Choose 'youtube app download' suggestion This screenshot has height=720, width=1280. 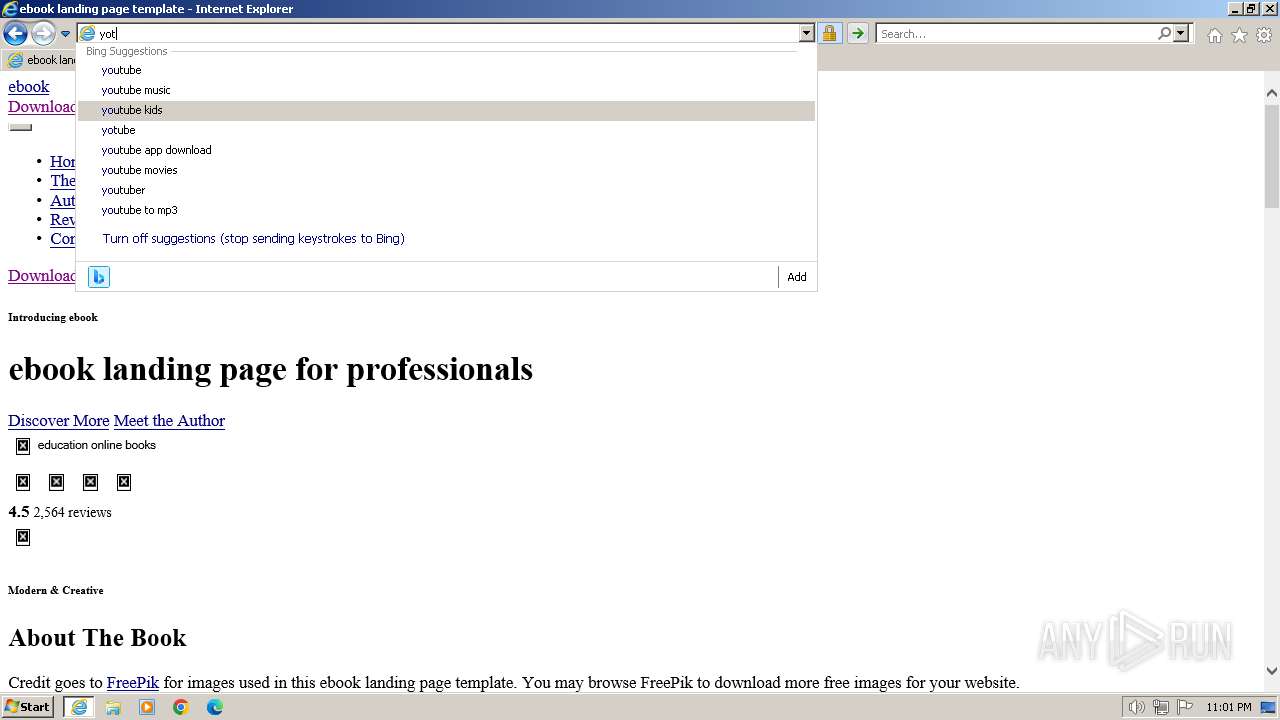click(446, 150)
